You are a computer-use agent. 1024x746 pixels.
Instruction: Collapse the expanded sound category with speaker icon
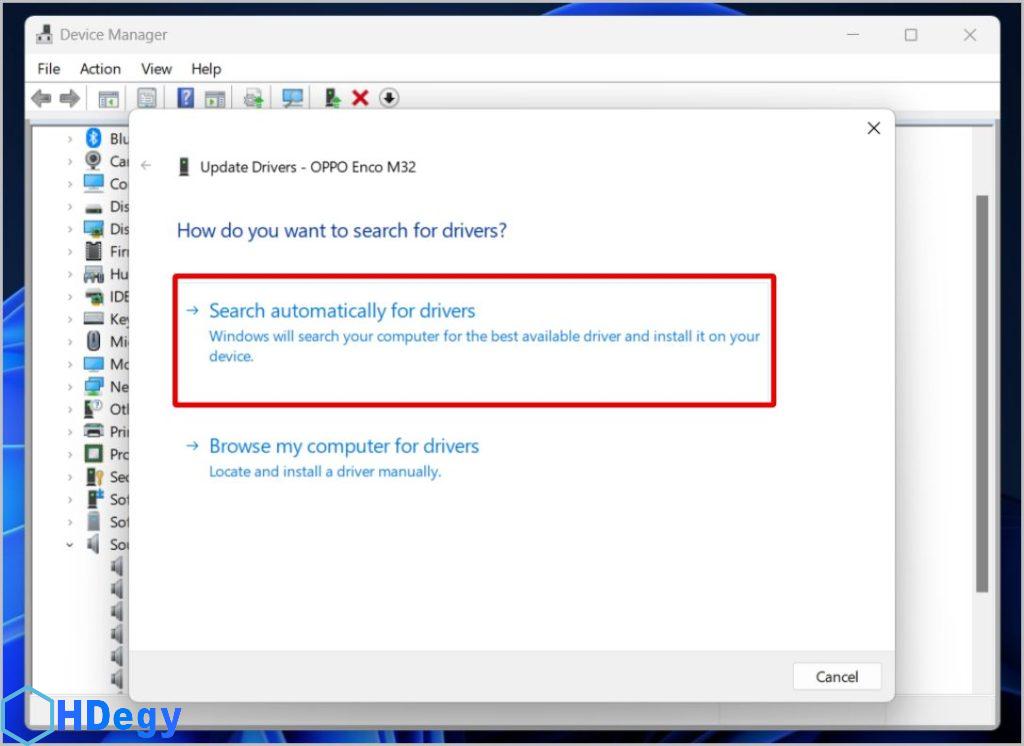pyautogui.click(x=70, y=545)
